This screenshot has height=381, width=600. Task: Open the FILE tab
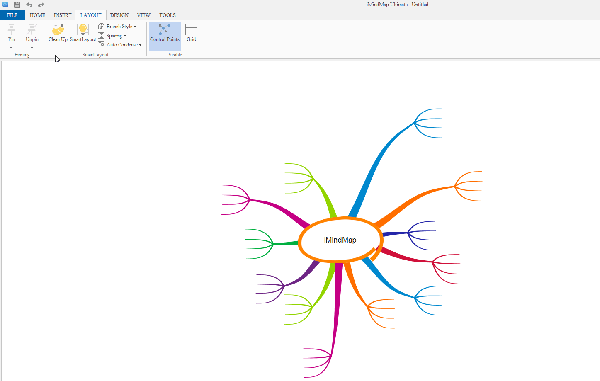(12, 15)
